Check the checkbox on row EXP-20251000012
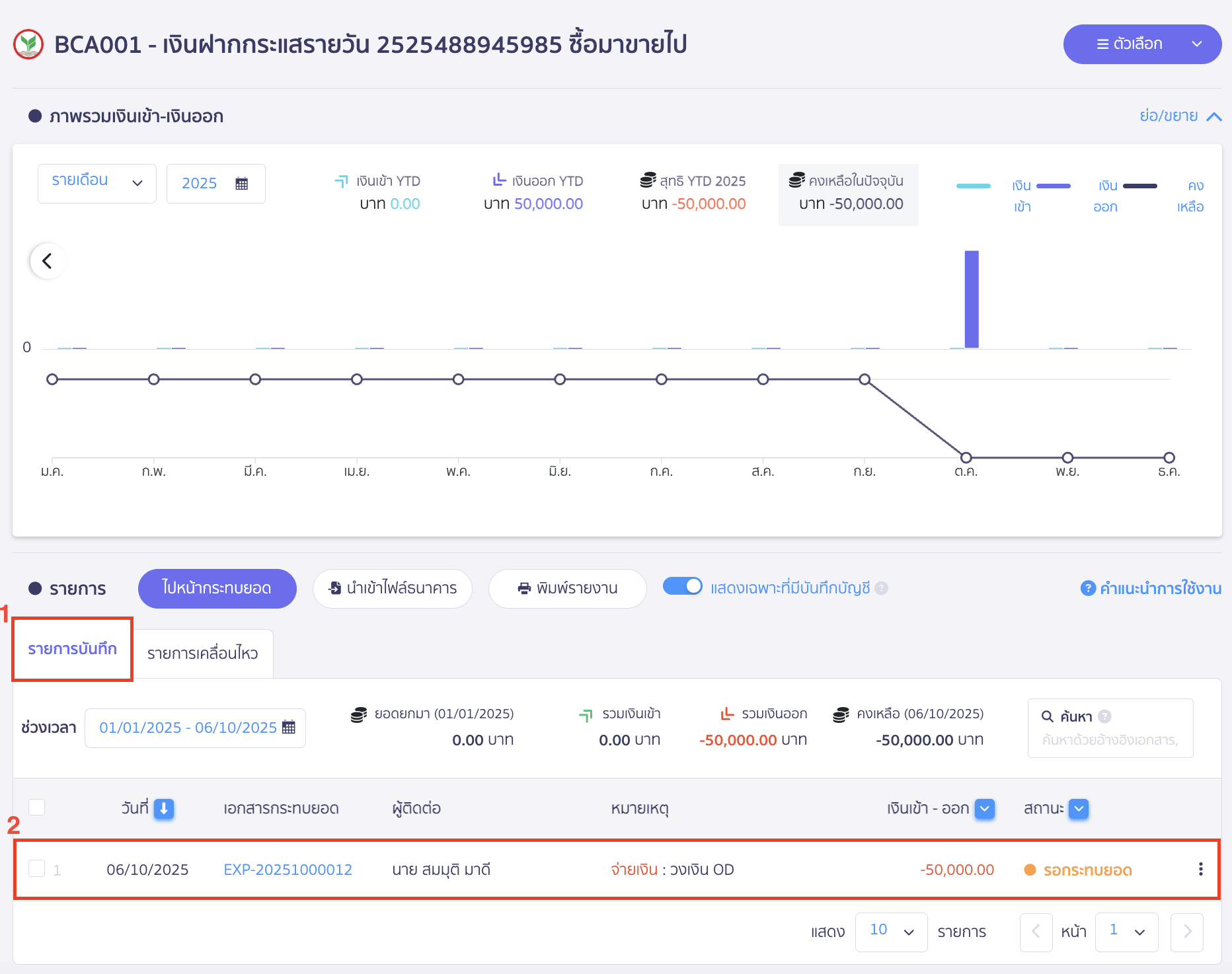 click(x=37, y=870)
